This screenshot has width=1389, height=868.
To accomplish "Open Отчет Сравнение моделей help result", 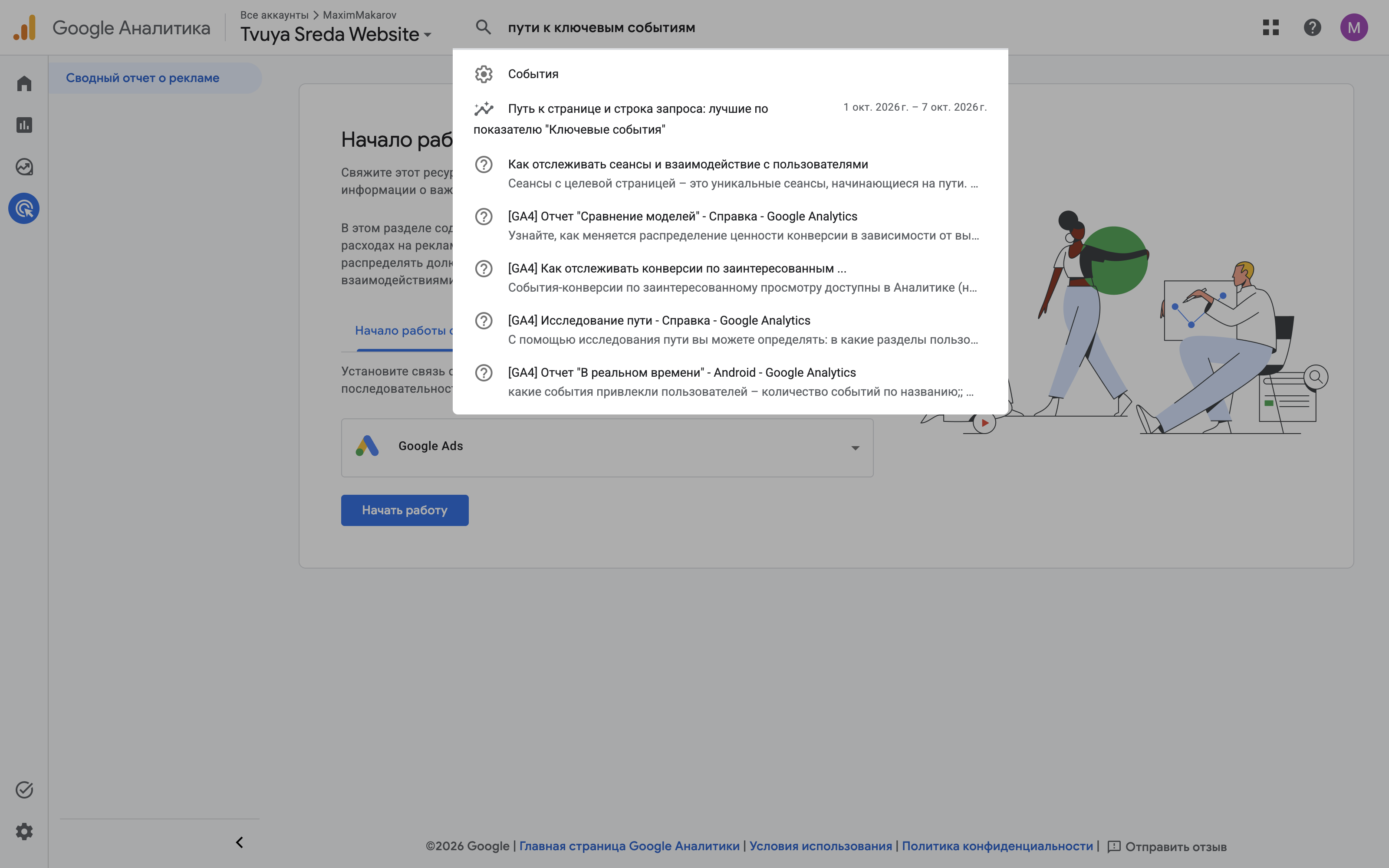I will pyautogui.click(x=730, y=226).
